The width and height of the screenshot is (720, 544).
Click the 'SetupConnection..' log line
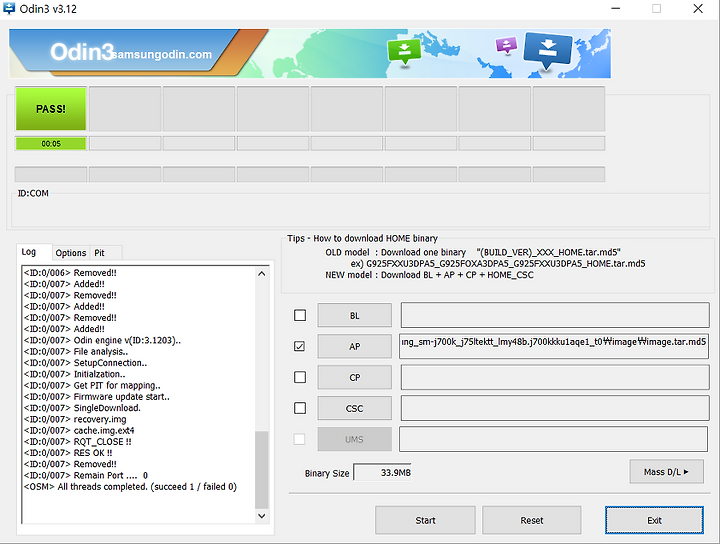point(85,363)
